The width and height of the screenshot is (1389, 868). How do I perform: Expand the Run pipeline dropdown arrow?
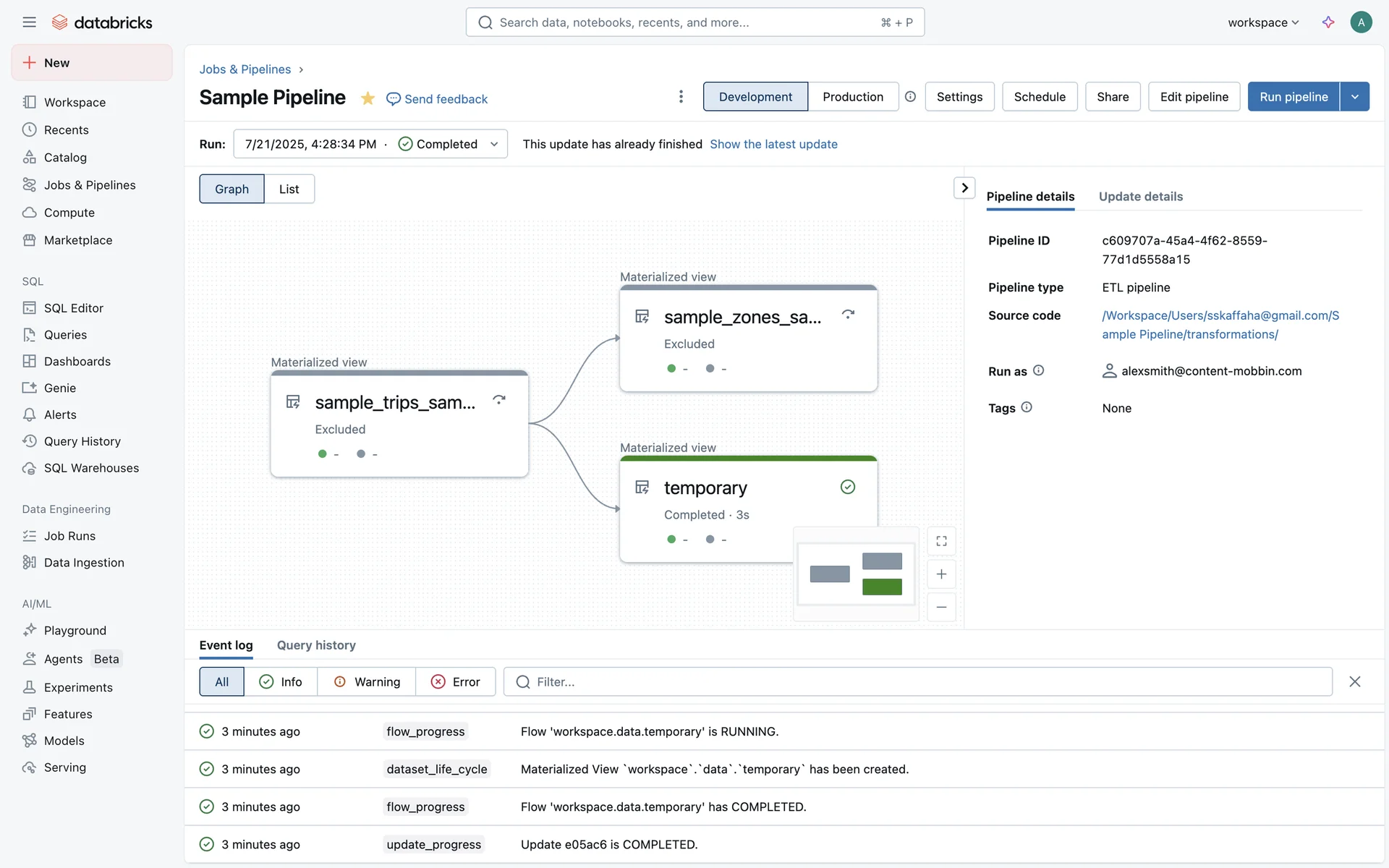click(1354, 97)
